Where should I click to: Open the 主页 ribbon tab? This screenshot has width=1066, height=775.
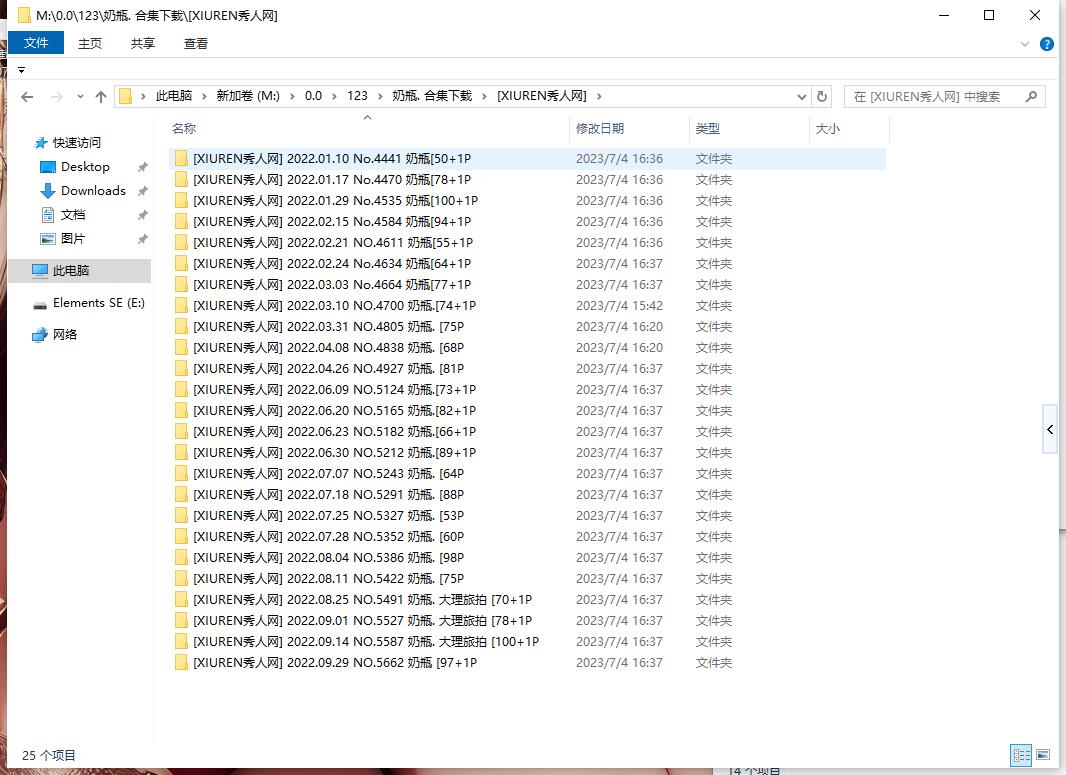[x=90, y=44]
